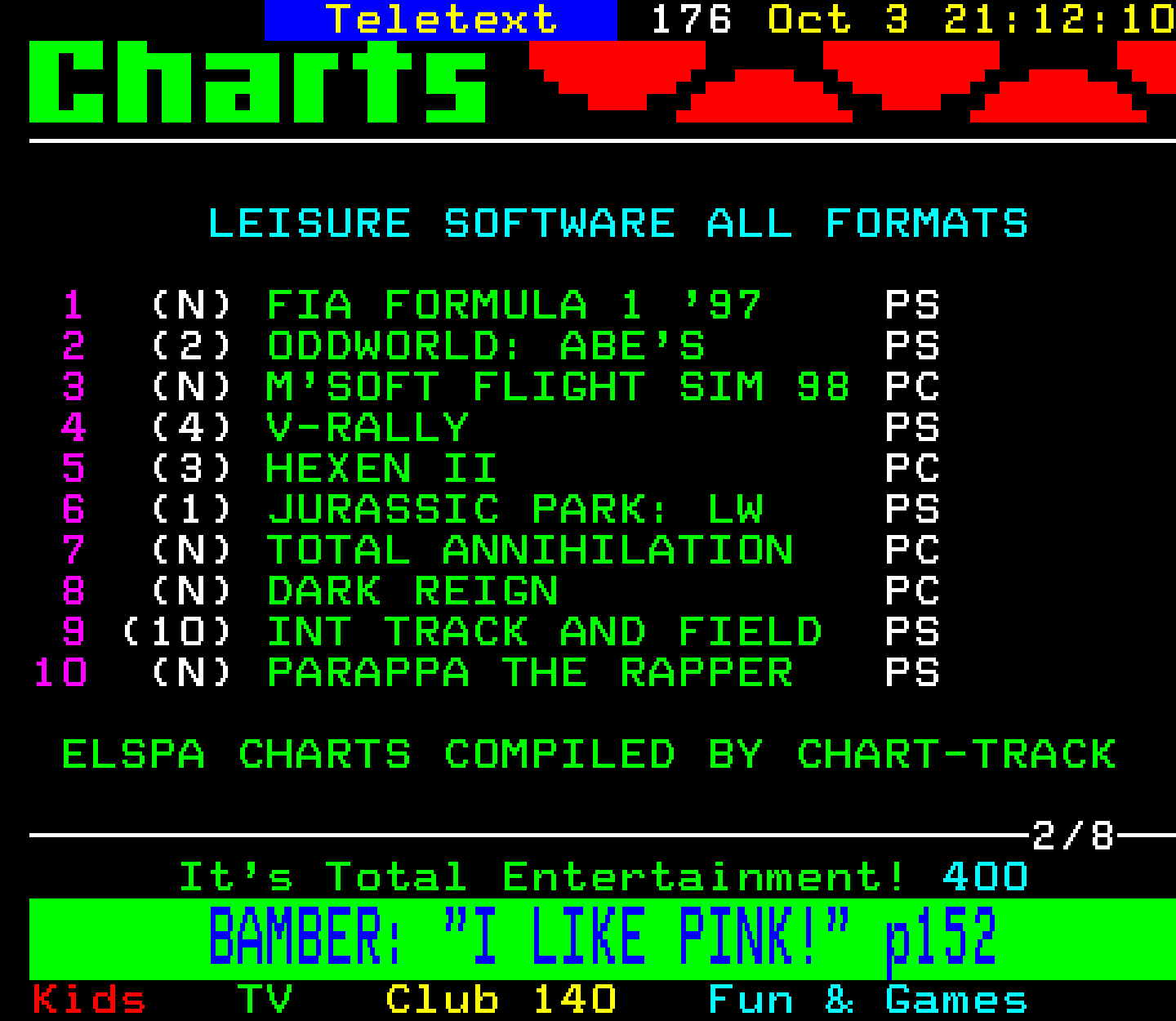The width and height of the screenshot is (1176, 1021).
Task: Click the LEISURE SOFTWARE ALL FORMATS heading
Action: pos(618,223)
